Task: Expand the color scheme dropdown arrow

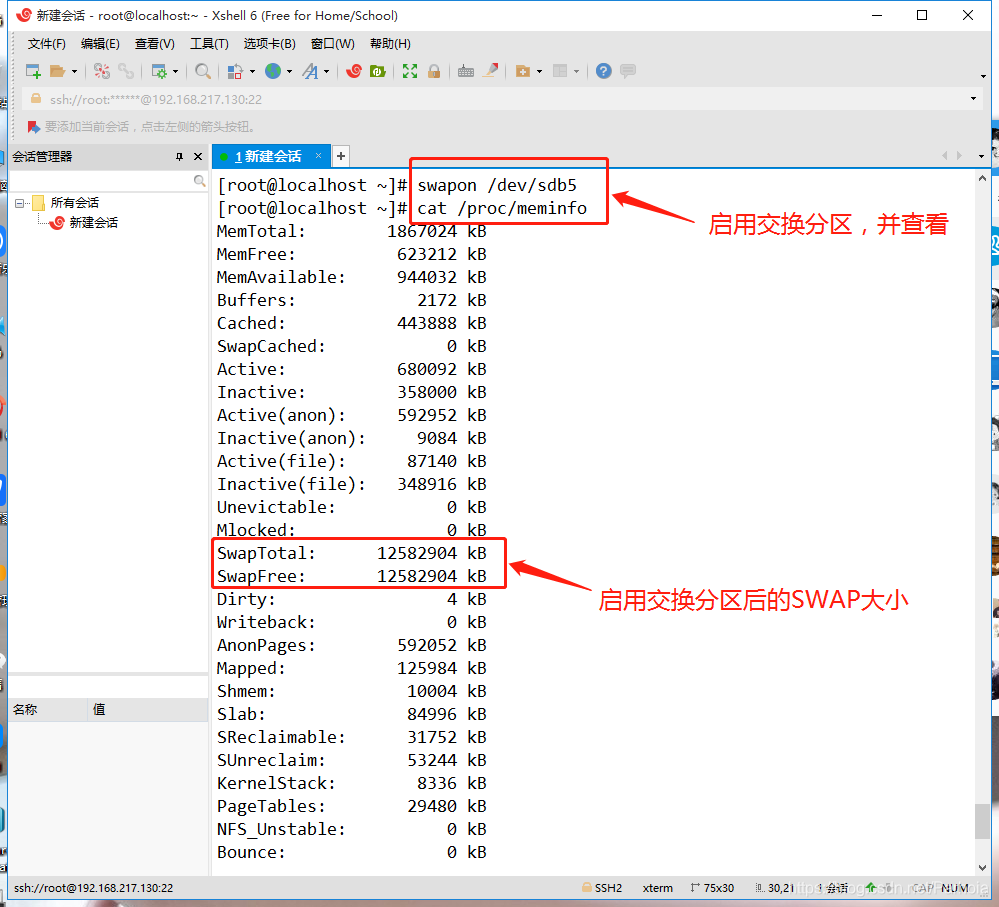Action: click(x=252, y=71)
